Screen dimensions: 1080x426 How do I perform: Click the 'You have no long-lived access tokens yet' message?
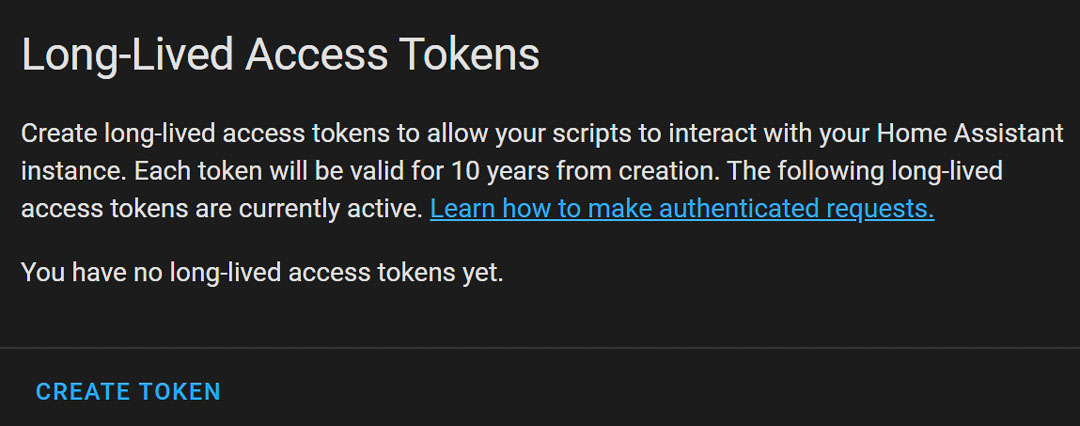(262, 271)
